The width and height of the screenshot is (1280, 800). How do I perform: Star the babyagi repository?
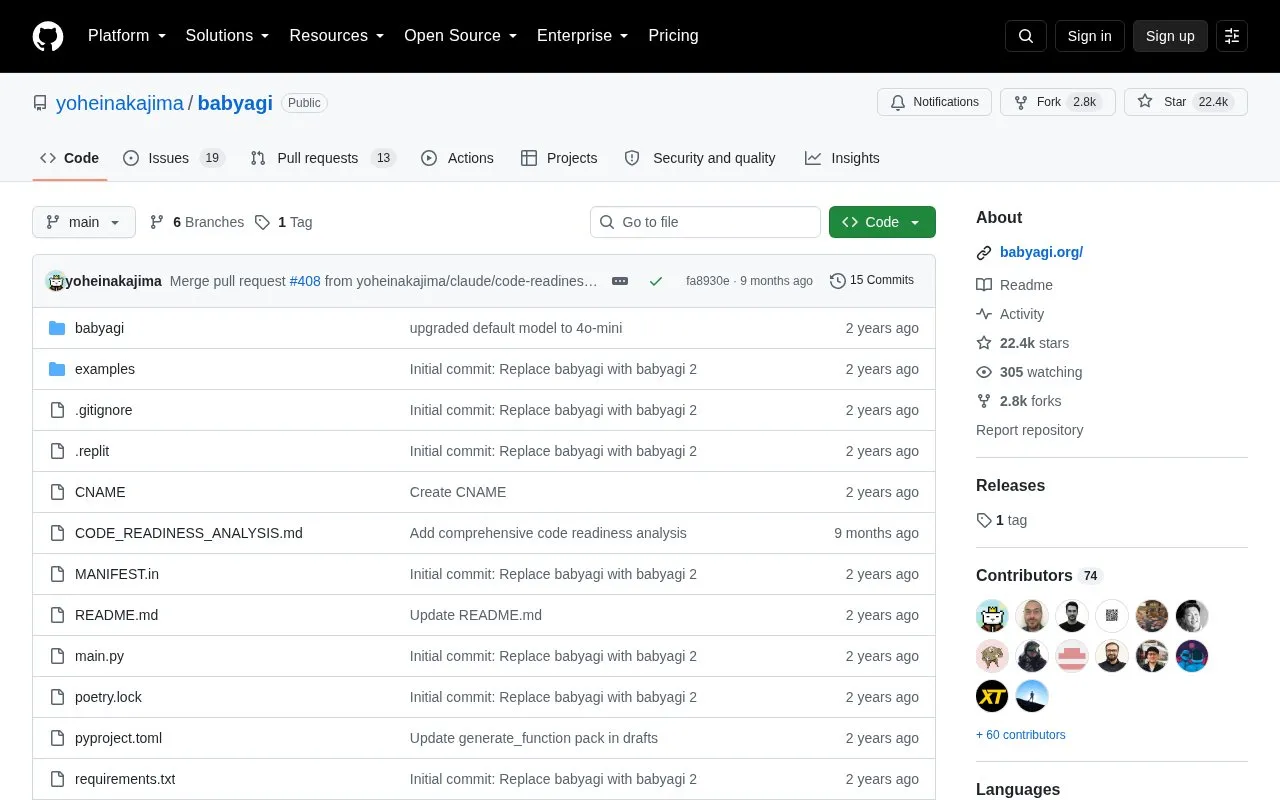(1186, 102)
